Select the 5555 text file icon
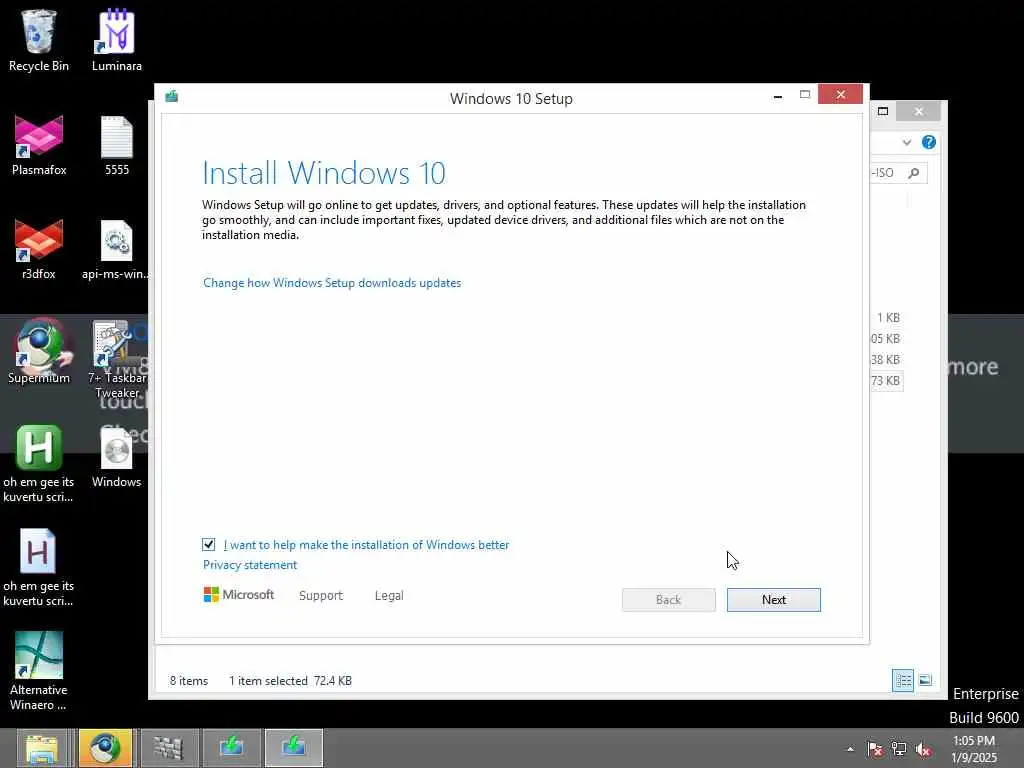This screenshot has width=1024, height=768. [117, 145]
